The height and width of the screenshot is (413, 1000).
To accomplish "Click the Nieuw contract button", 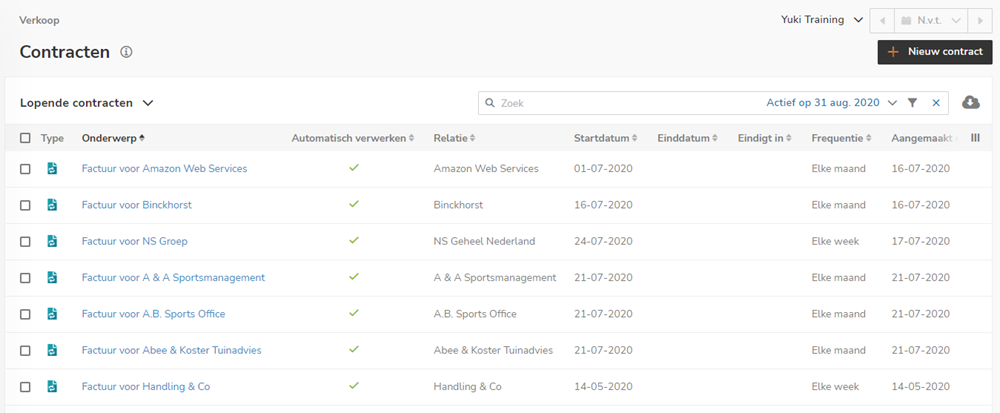I will pos(935,52).
